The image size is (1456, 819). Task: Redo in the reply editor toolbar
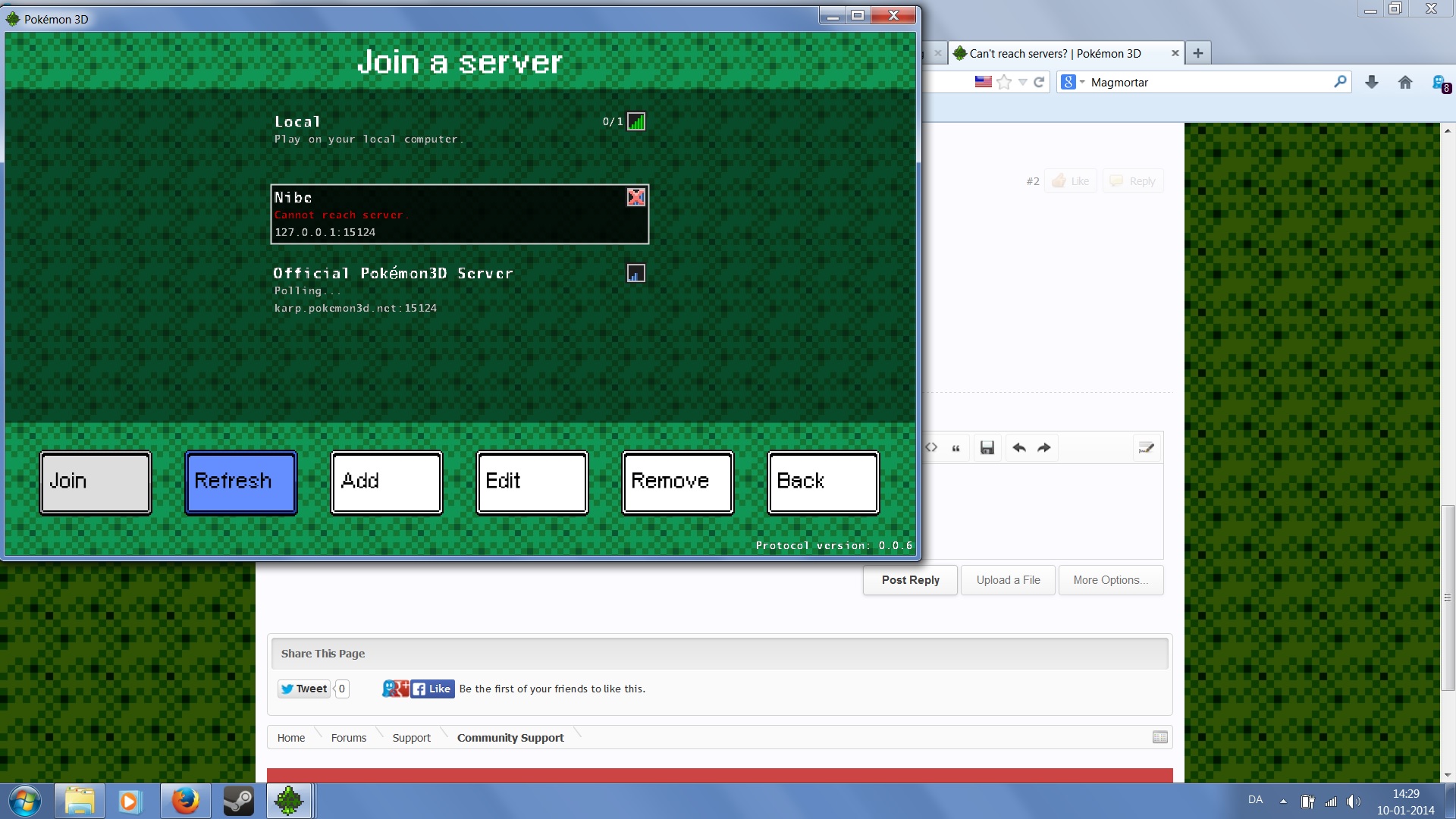coord(1044,448)
